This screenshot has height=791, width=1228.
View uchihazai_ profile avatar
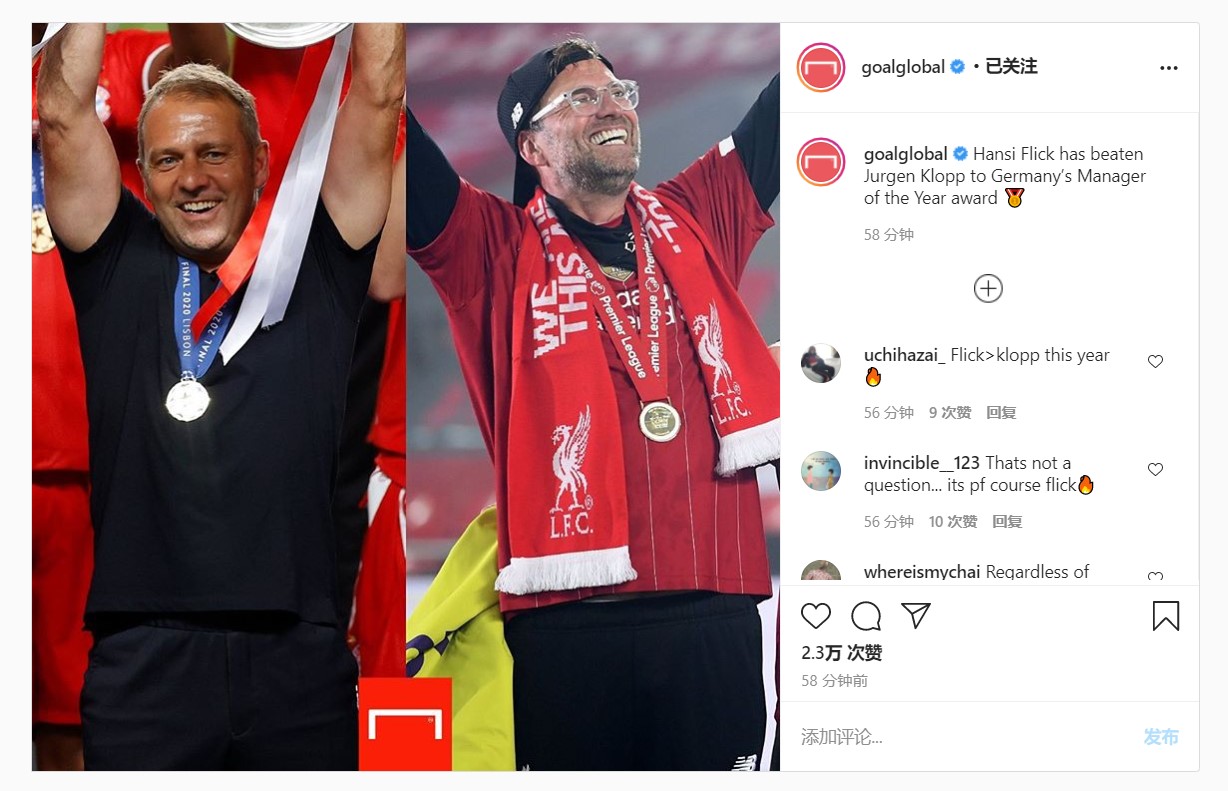pyautogui.click(x=821, y=363)
